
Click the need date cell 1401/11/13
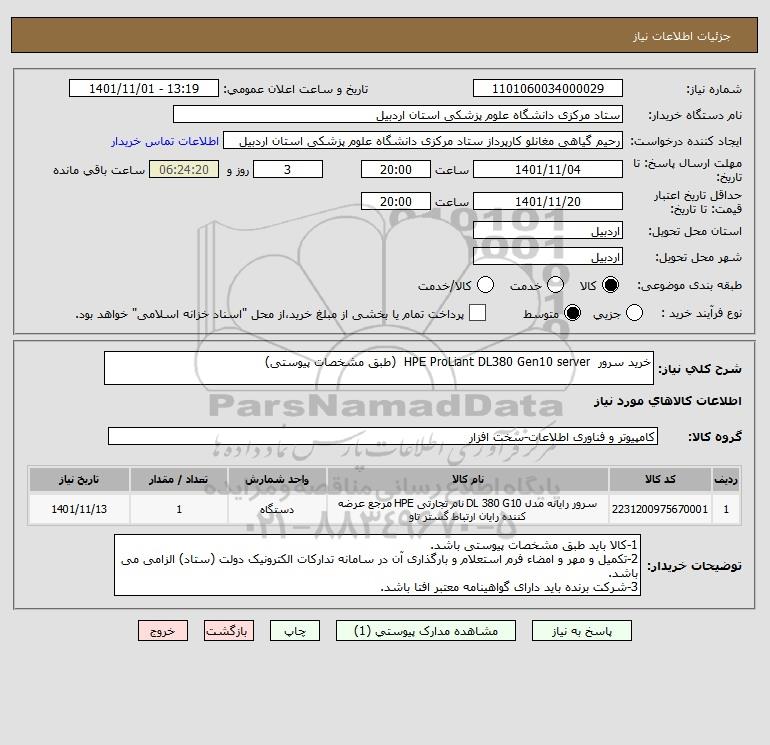point(79,509)
